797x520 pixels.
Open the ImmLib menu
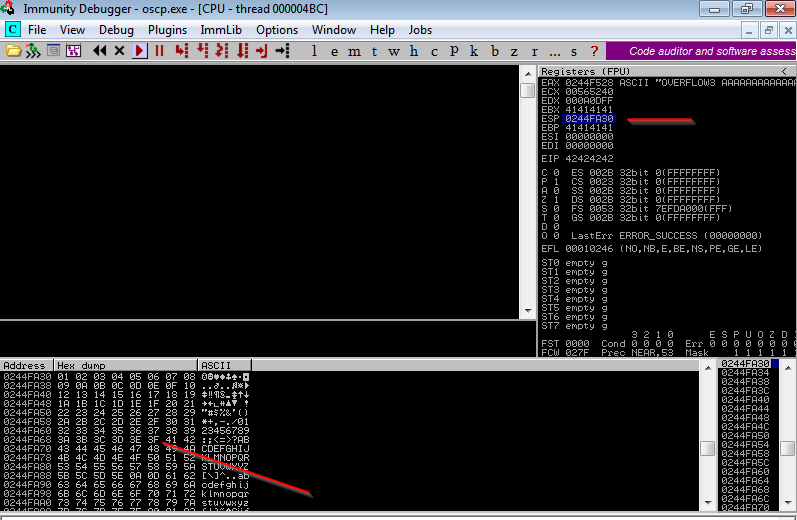tap(221, 30)
